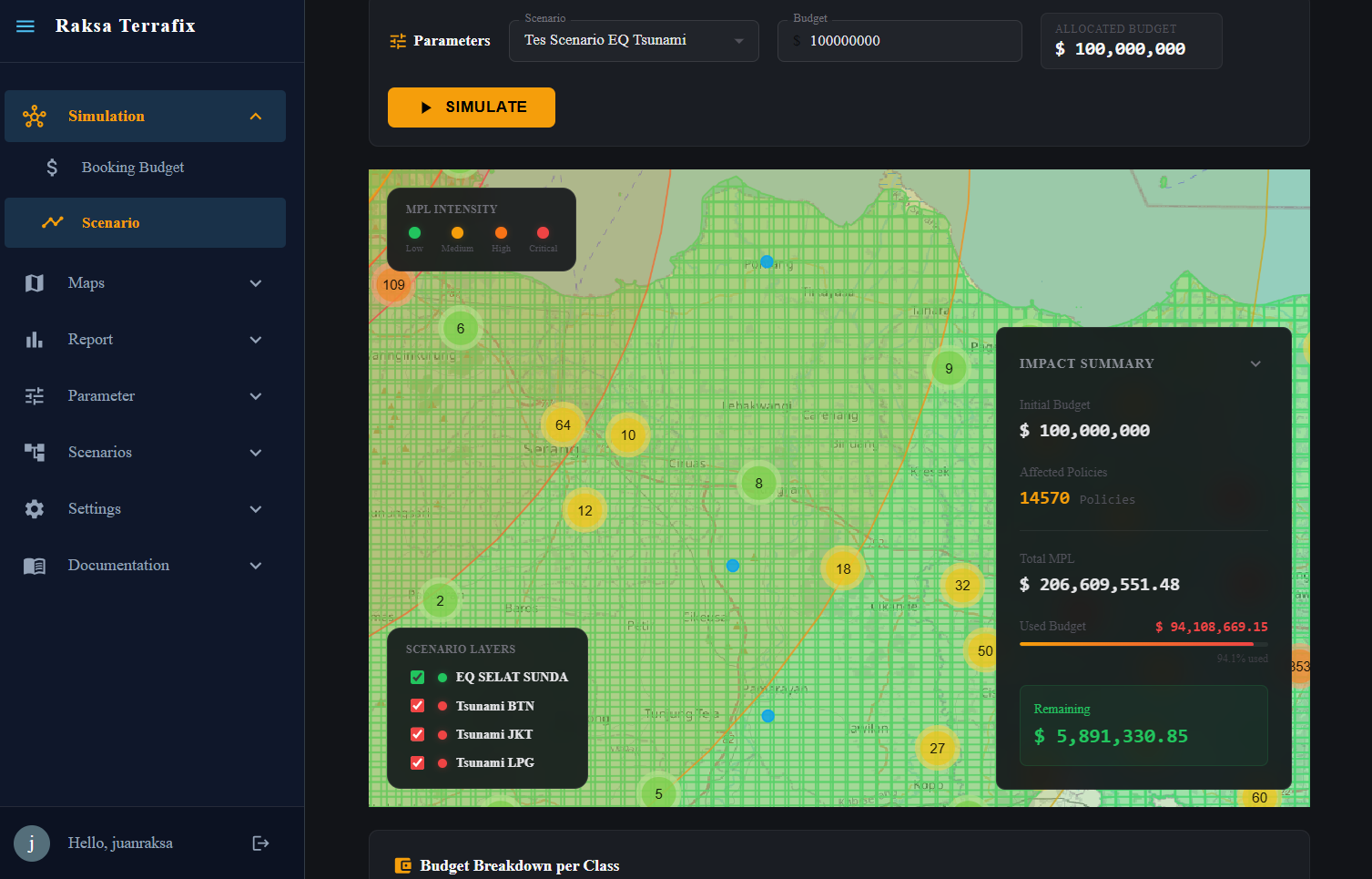The height and width of the screenshot is (879, 1372).
Task: Expand the Maps menu chevron
Action: coord(256,283)
